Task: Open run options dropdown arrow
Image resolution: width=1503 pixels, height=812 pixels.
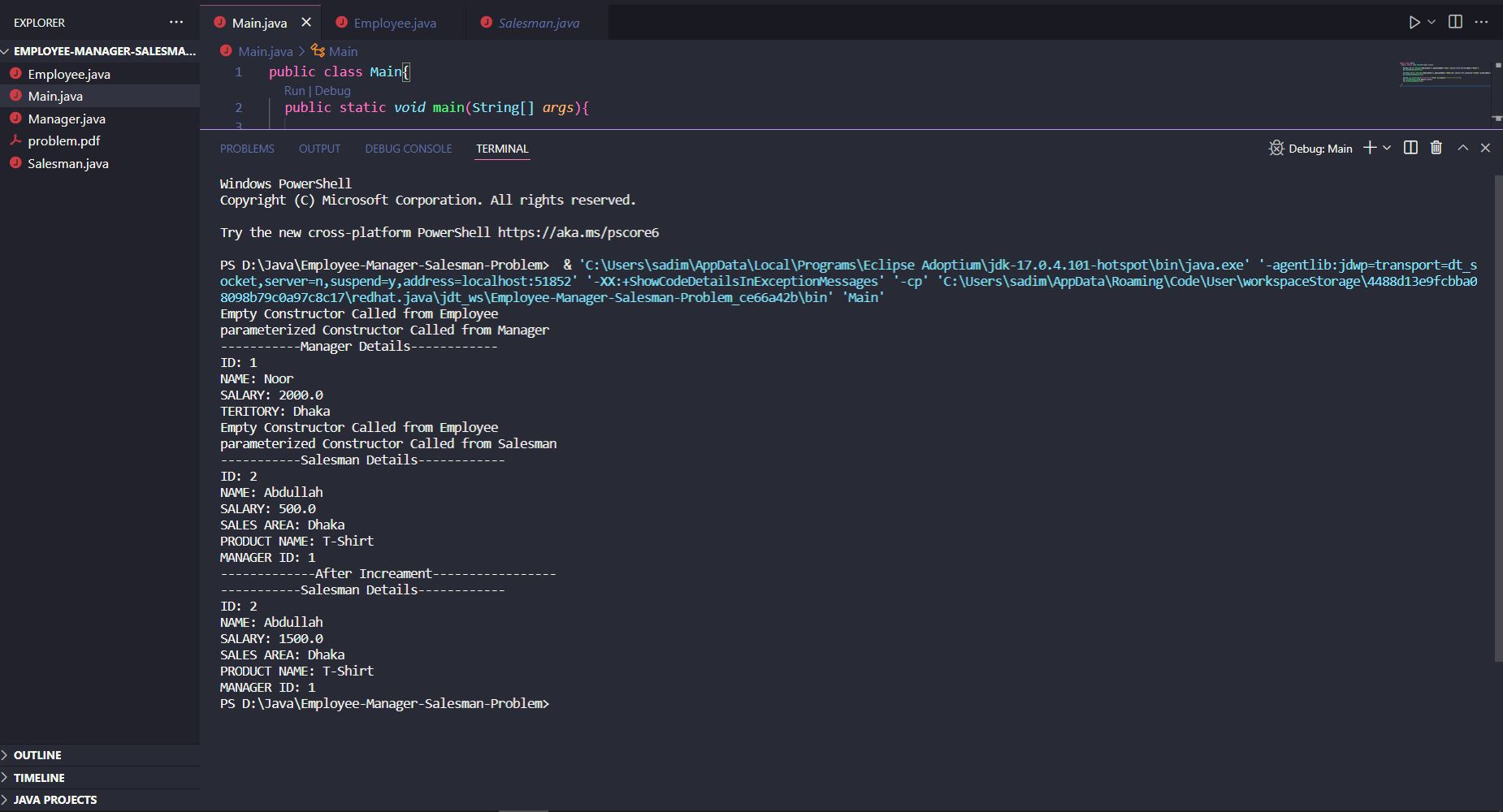Action: [1432, 22]
